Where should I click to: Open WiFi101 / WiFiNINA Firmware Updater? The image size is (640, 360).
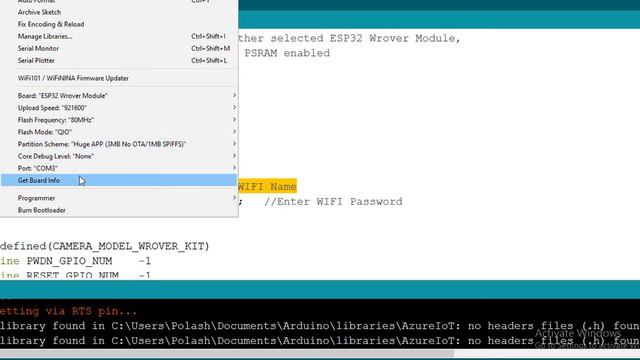tap(119, 78)
